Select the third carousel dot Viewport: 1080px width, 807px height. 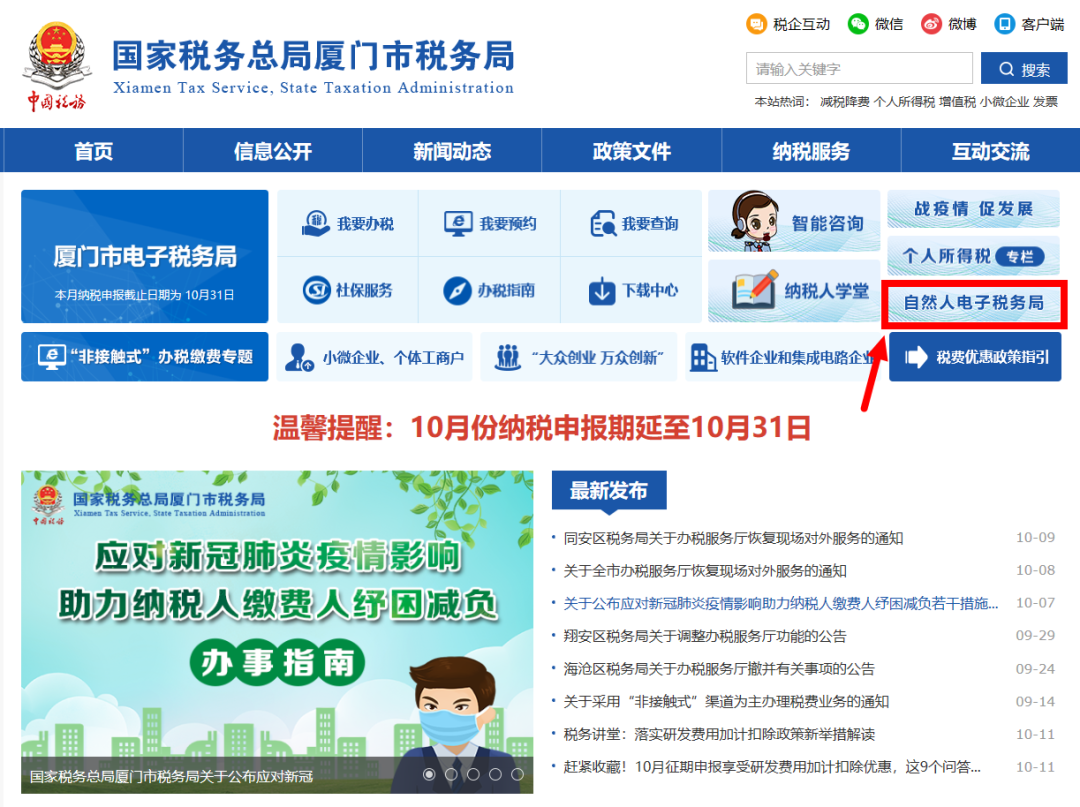pyautogui.click(x=473, y=775)
